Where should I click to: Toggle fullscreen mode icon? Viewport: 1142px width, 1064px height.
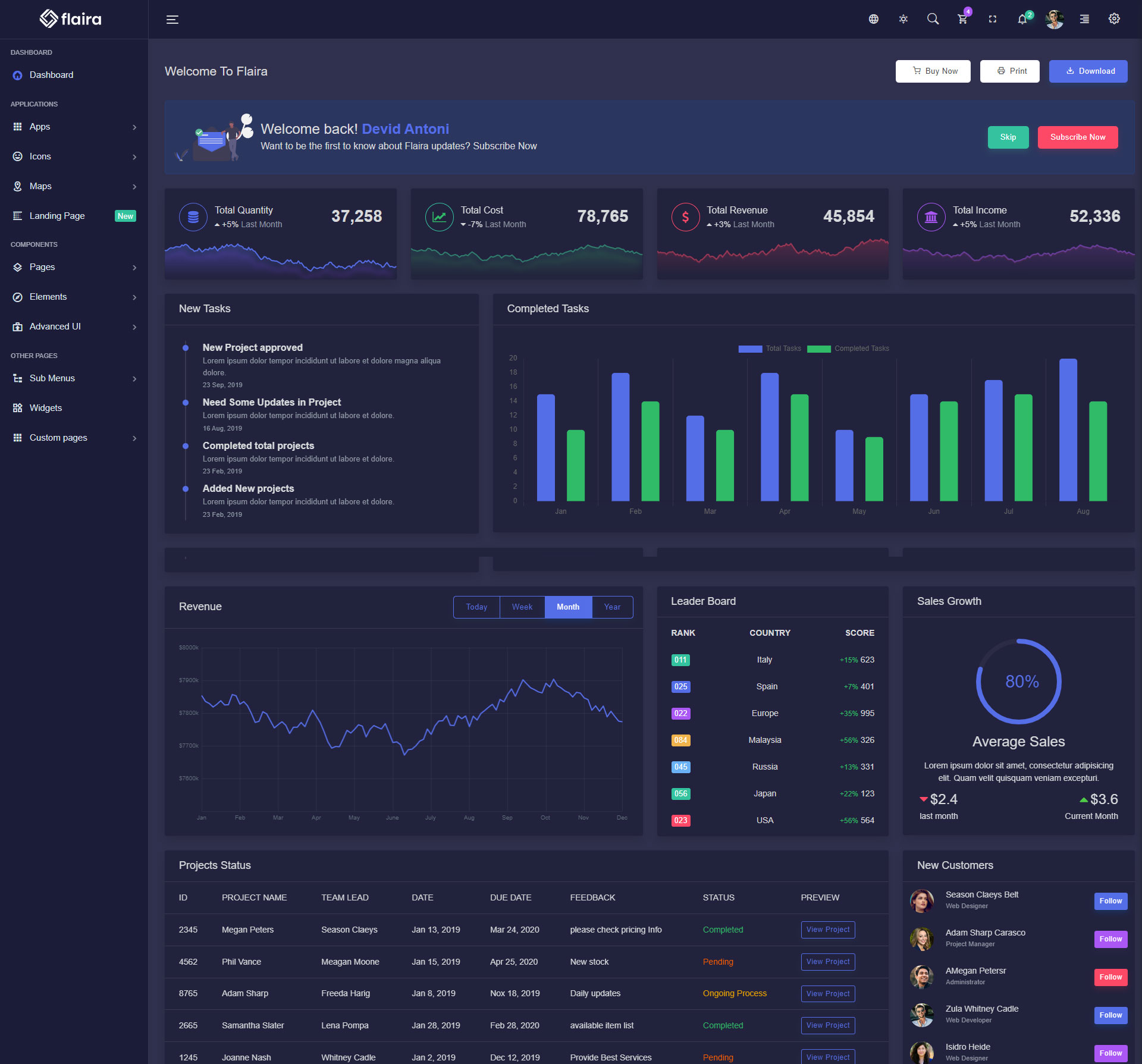(x=992, y=19)
